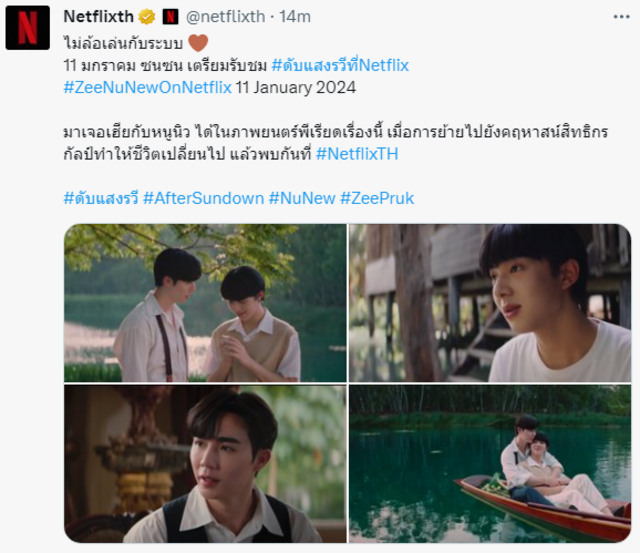Open the #ZeeNuNewOnNetflix hashtag

click(x=147, y=87)
